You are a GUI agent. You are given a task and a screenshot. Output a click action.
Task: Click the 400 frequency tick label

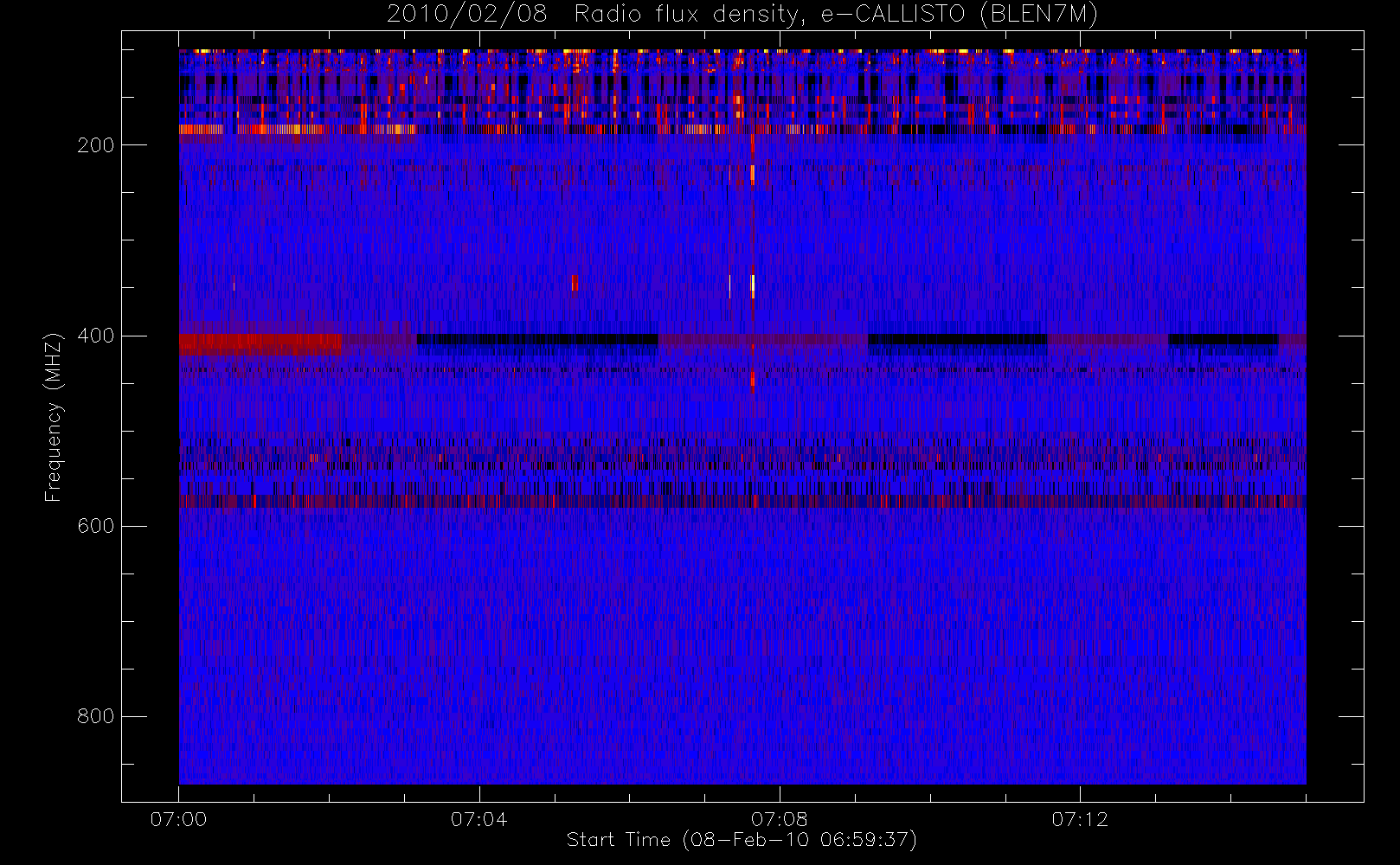click(95, 336)
